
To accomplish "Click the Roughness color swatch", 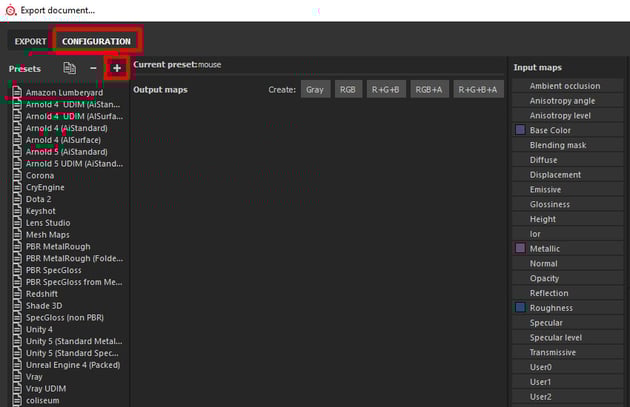I will (520, 307).
